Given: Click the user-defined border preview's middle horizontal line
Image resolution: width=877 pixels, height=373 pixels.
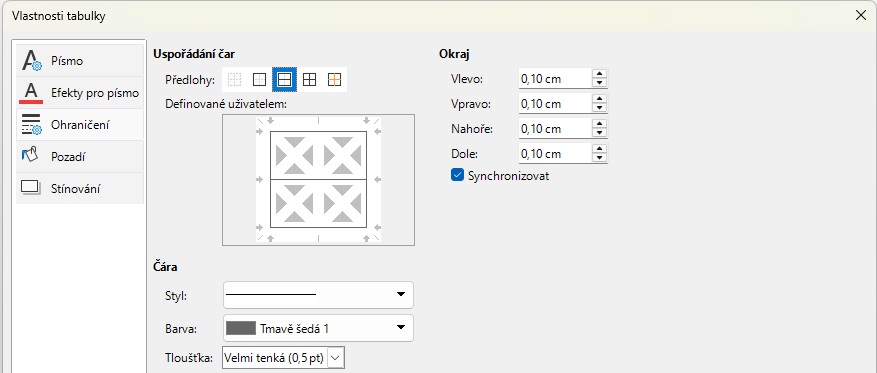Looking at the screenshot, I should pos(318,180).
